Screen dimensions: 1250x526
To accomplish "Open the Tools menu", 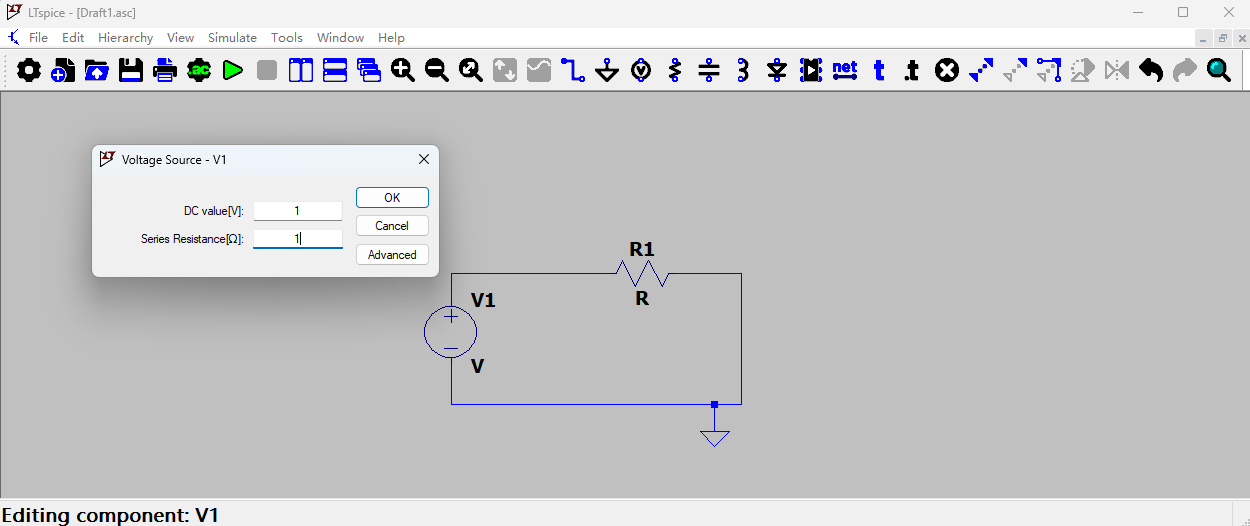I will click(x=287, y=37).
